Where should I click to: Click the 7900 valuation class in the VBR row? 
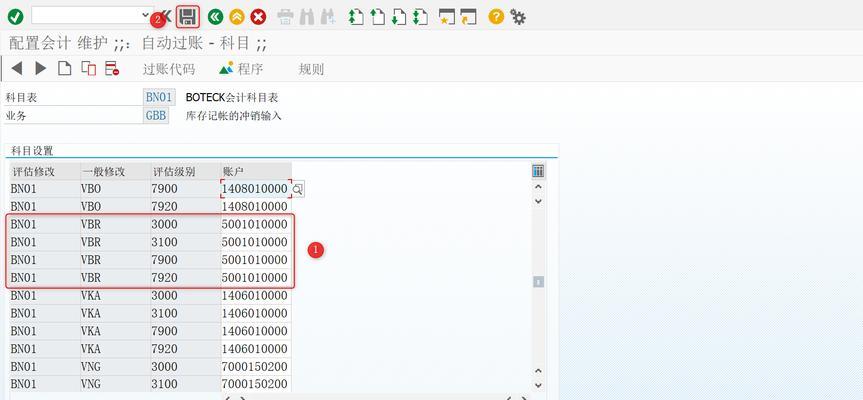185,260
